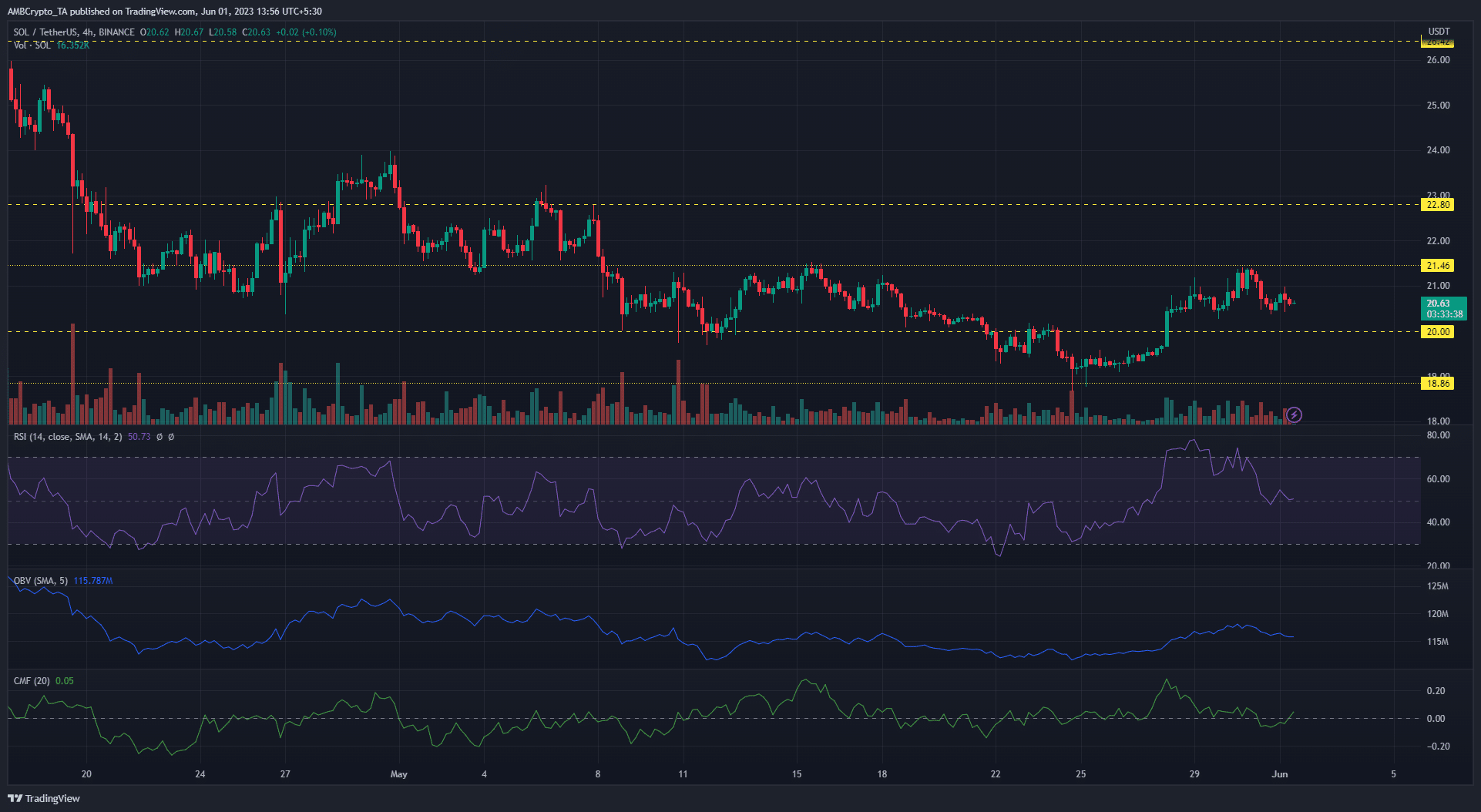1481x812 pixels.
Task: Click the volume value 16.352K
Action: (x=72, y=45)
